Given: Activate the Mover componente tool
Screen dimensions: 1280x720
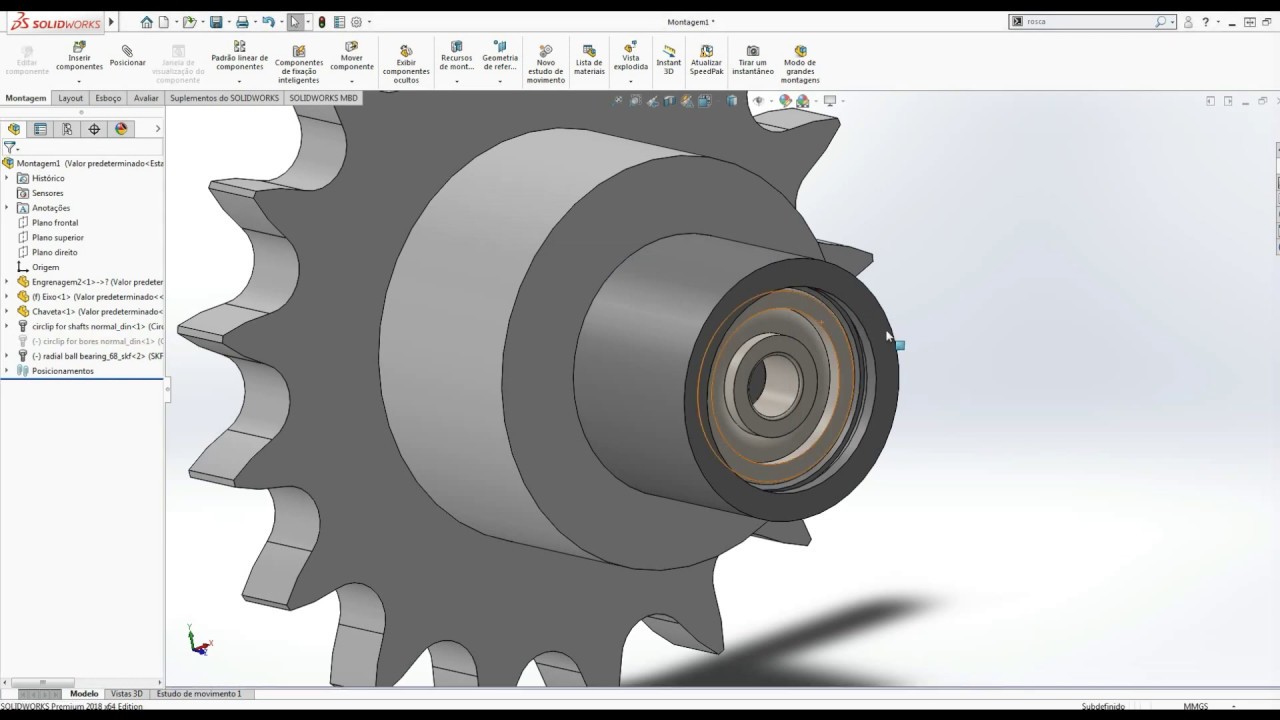Looking at the screenshot, I should 351,57.
